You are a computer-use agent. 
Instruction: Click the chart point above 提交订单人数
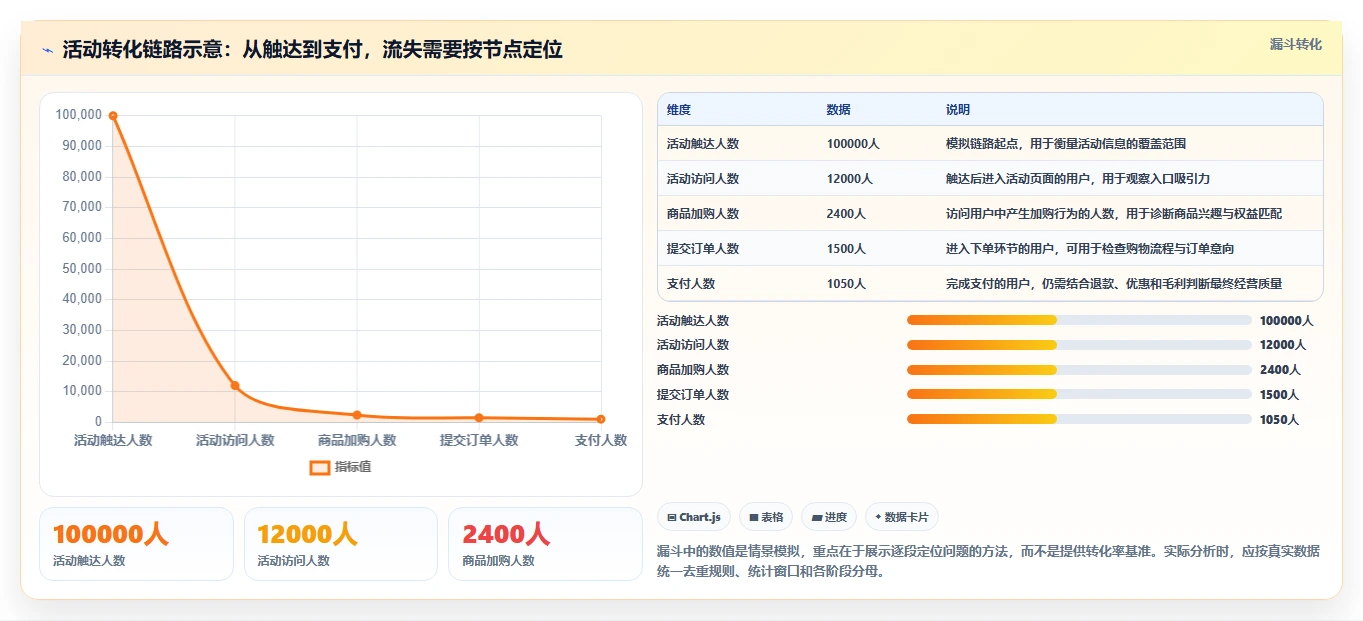click(x=479, y=417)
